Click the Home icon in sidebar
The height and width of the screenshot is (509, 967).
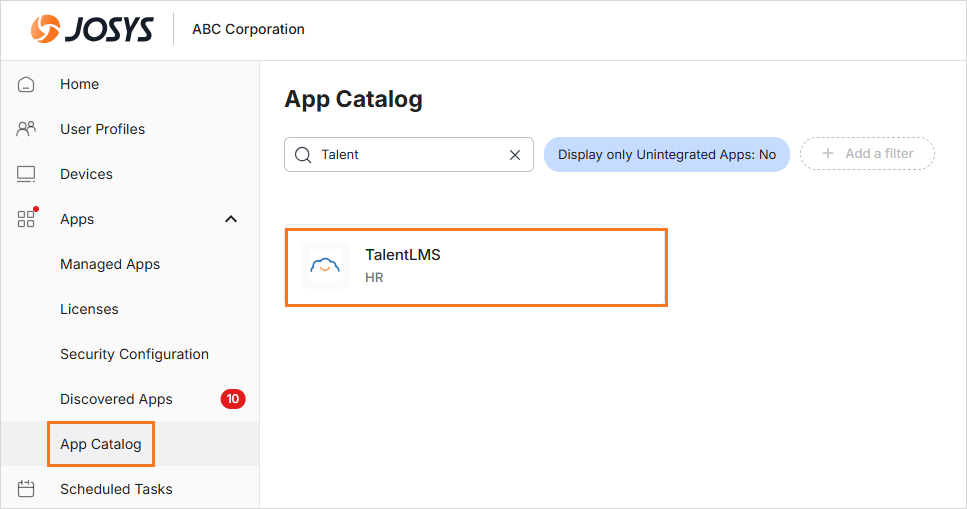point(26,85)
